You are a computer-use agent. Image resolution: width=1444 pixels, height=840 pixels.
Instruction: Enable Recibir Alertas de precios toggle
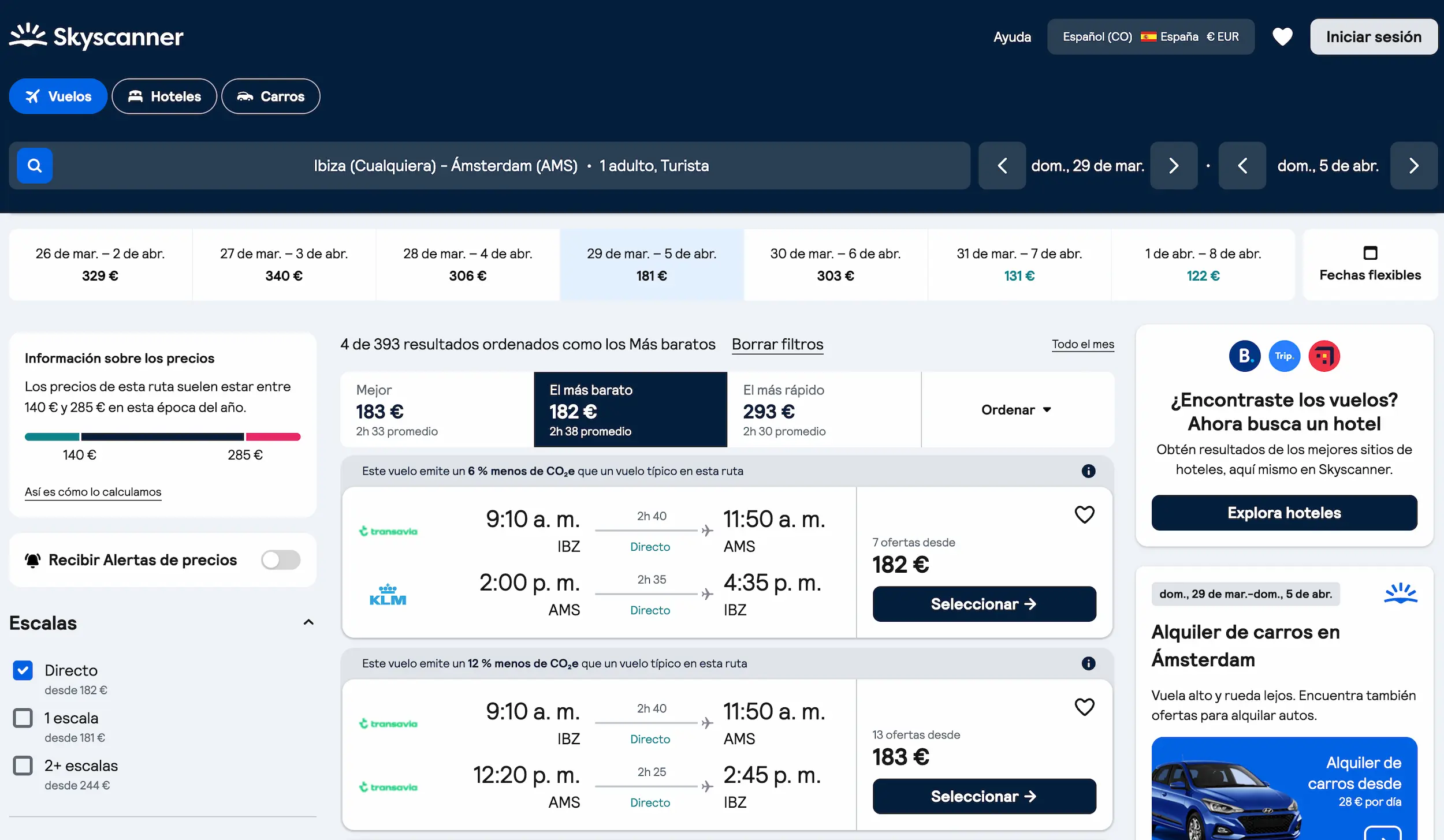(281, 559)
